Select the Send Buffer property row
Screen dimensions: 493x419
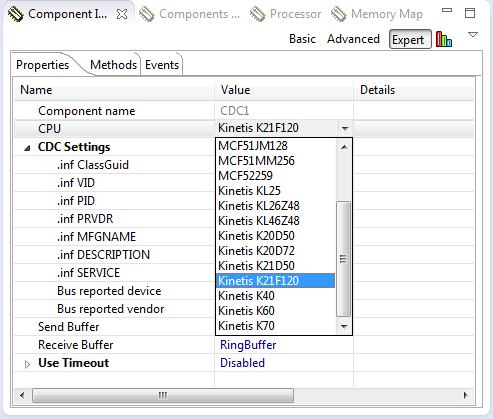[114, 327]
